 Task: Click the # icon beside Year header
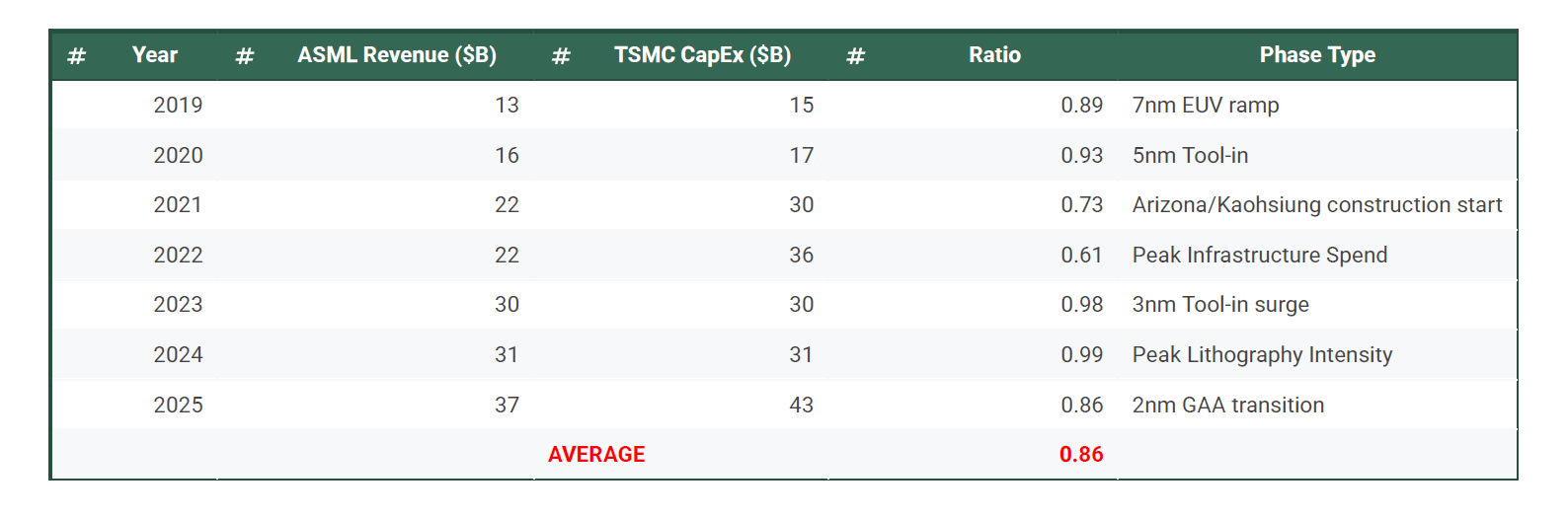(76, 56)
